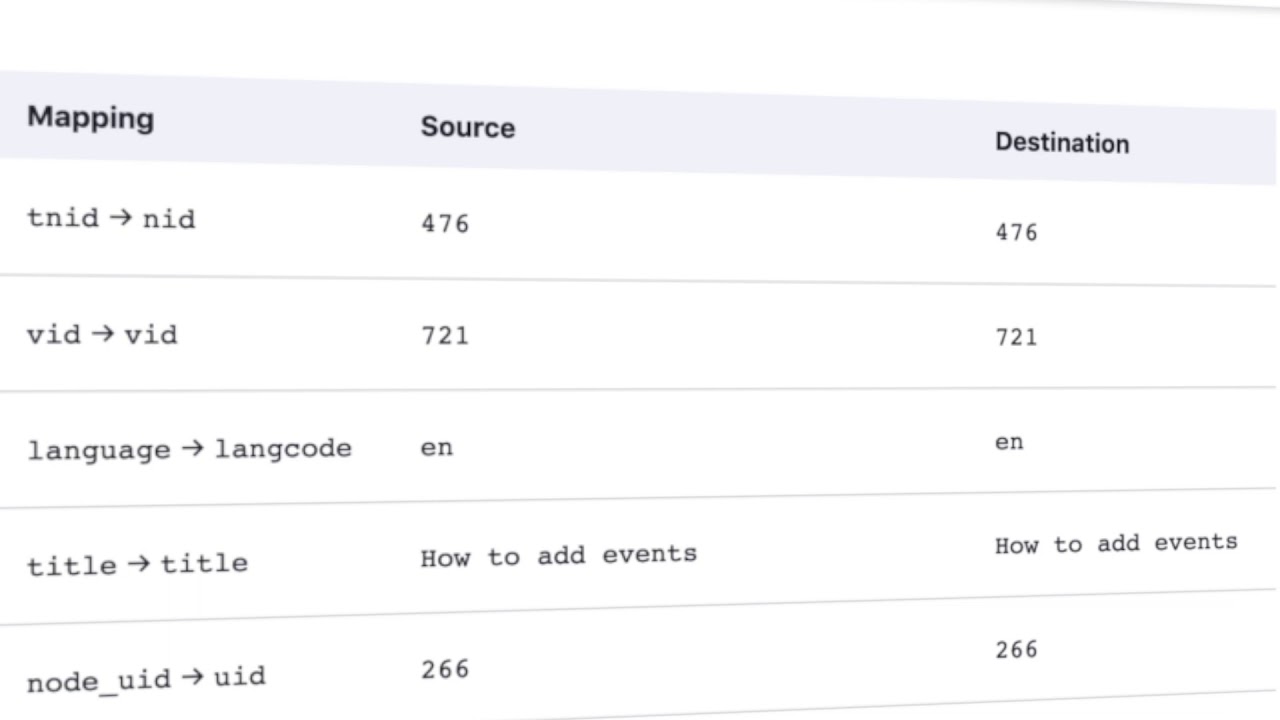1280x720 pixels.
Task: Select Source value 266 in the node_uid row
Action: click(x=445, y=668)
